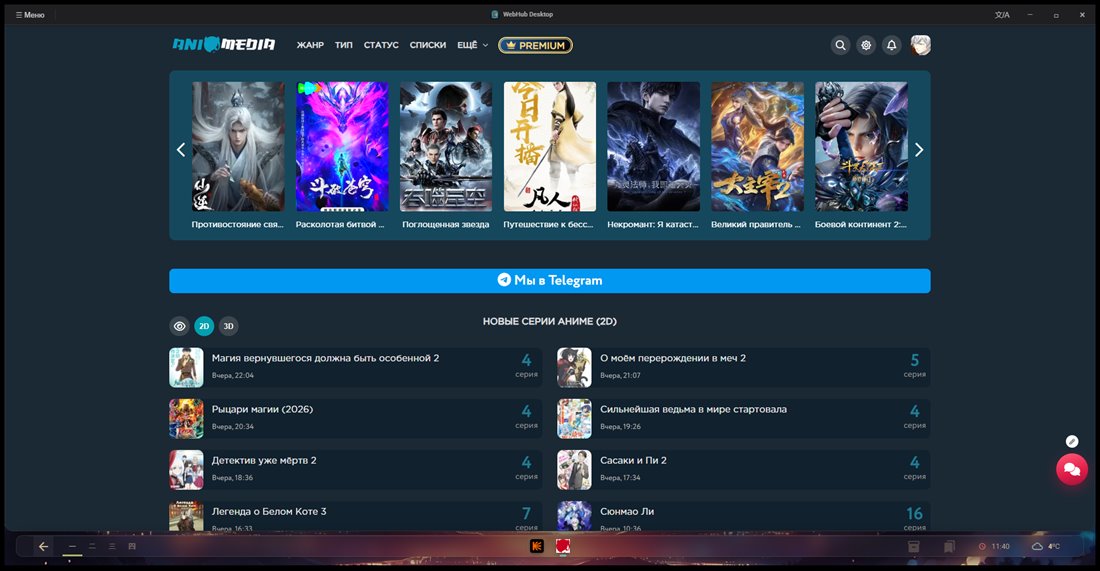The height and width of the screenshot is (571, 1100).
Task: Click thumbnail of Рыцари магии (2026)
Action: click(187, 419)
